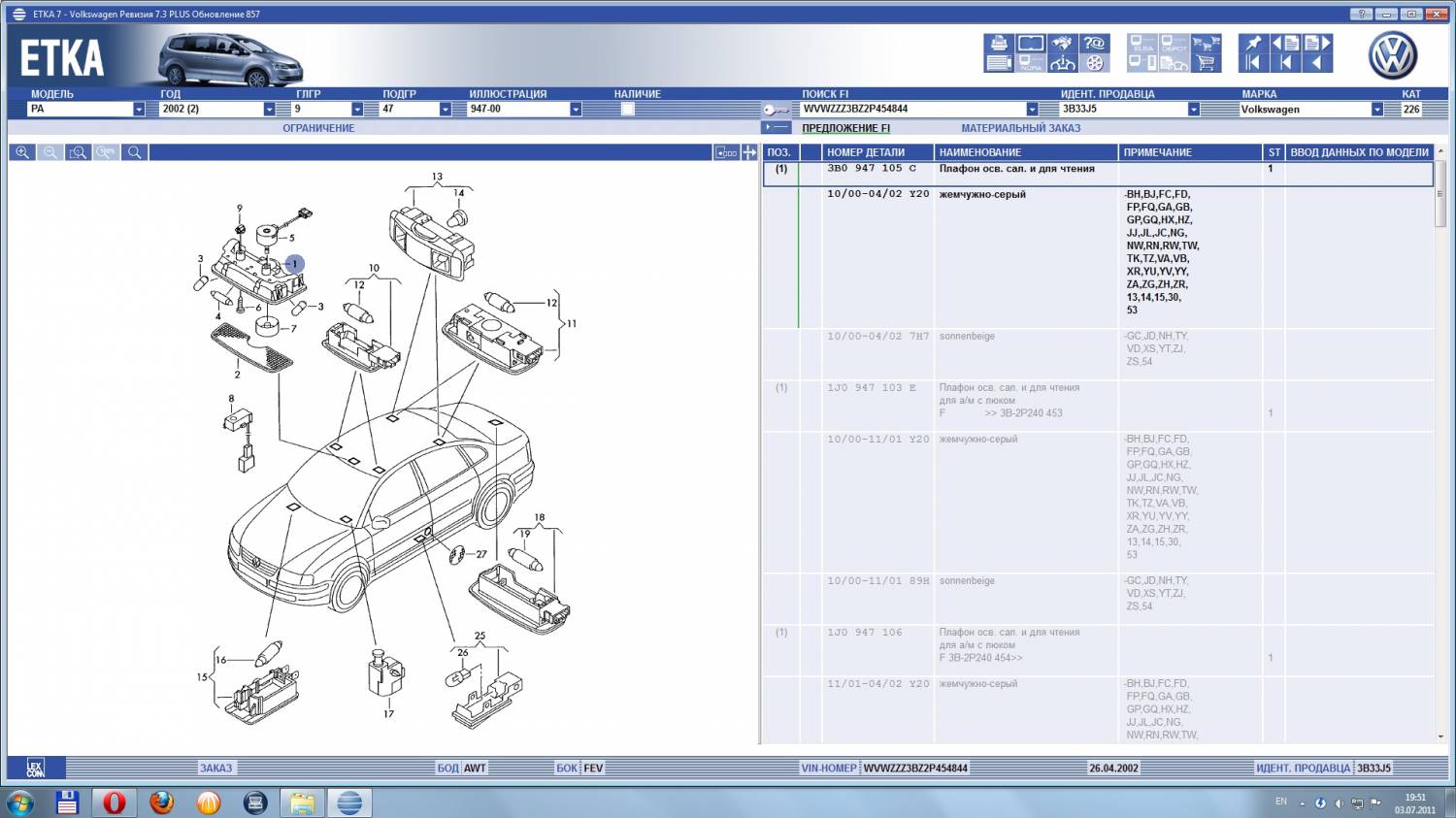Open the ИЛЛЮСТРАЦИЯ dropdown showing 947-00
The height and width of the screenshot is (818, 1456).
pyautogui.click(x=525, y=109)
